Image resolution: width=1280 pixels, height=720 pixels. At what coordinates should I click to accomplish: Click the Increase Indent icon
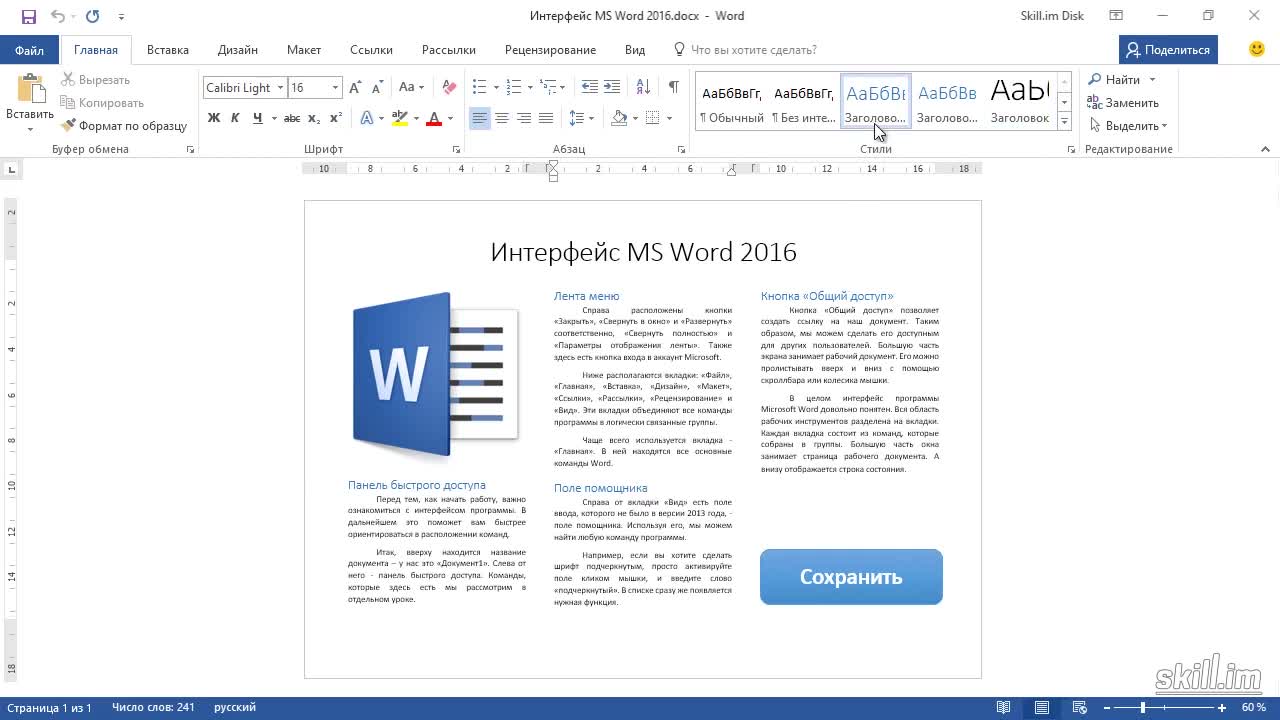coord(612,88)
